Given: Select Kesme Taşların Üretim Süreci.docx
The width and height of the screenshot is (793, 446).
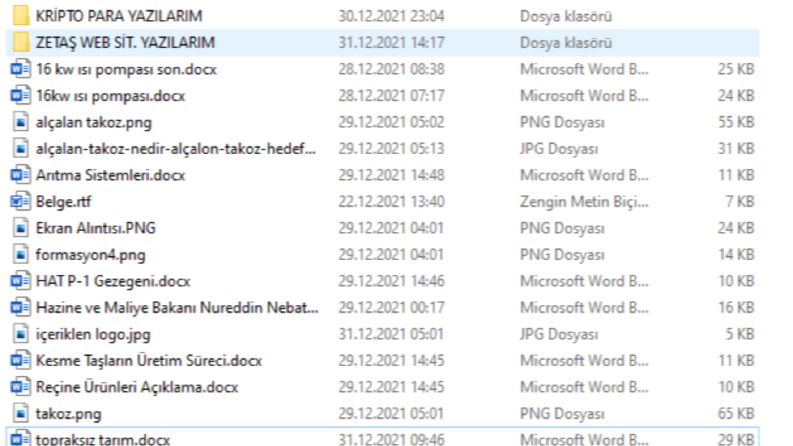Looking at the screenshot, I should [x=149, y=361].
